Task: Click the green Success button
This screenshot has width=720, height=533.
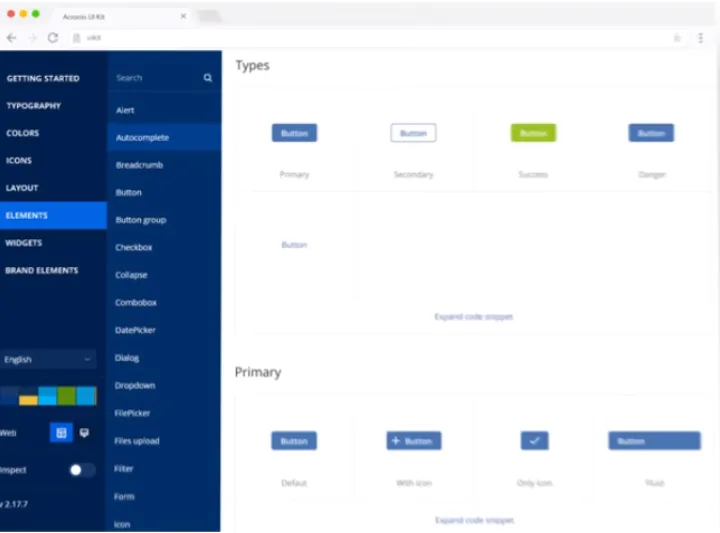Action: tap(533, 133)
